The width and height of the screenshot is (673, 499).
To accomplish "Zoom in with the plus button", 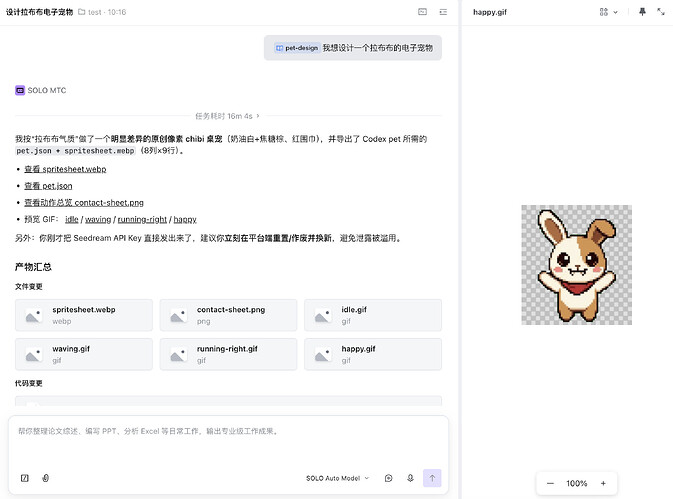I will coord(603,483).
